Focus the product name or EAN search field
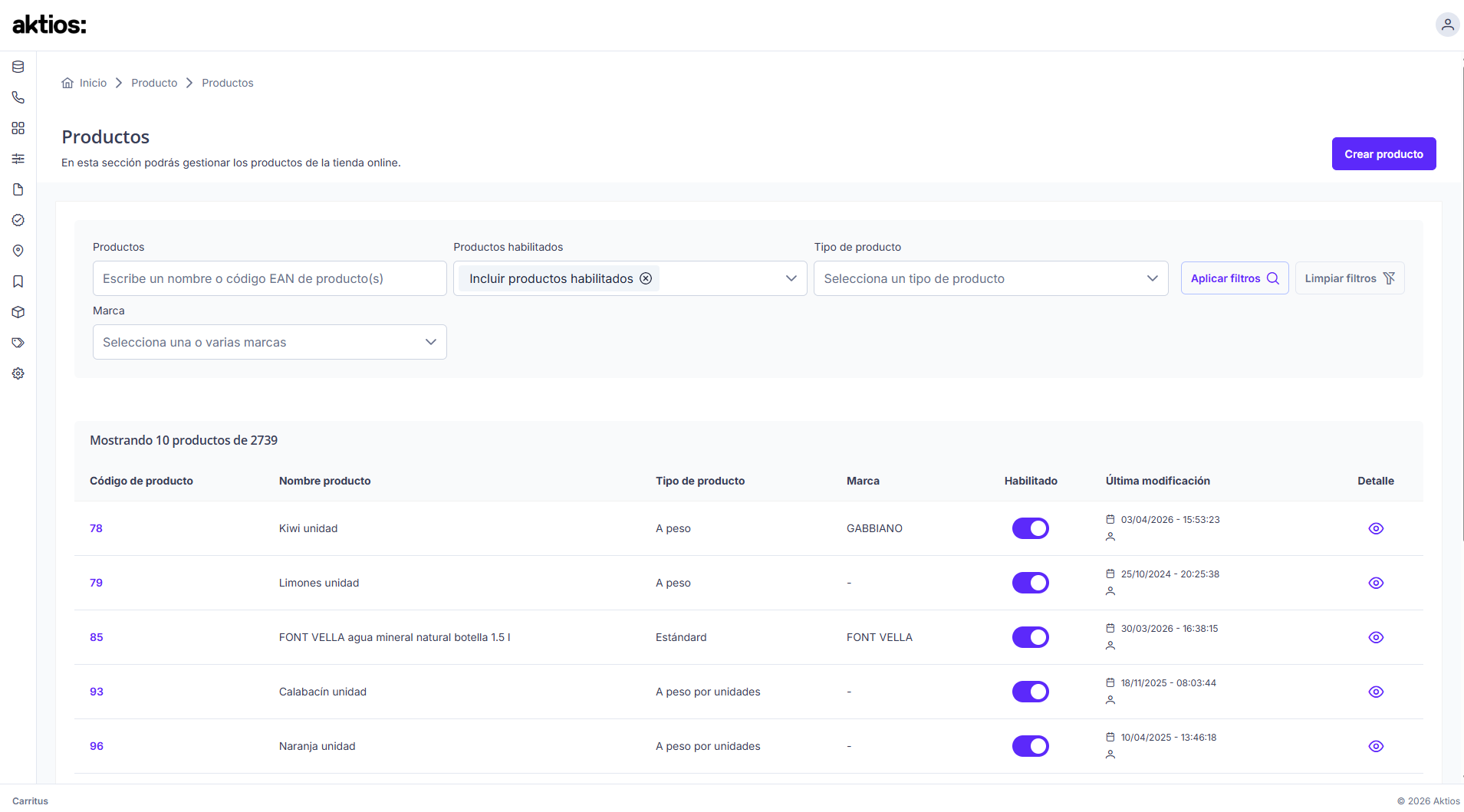 [x=270, y=278]
